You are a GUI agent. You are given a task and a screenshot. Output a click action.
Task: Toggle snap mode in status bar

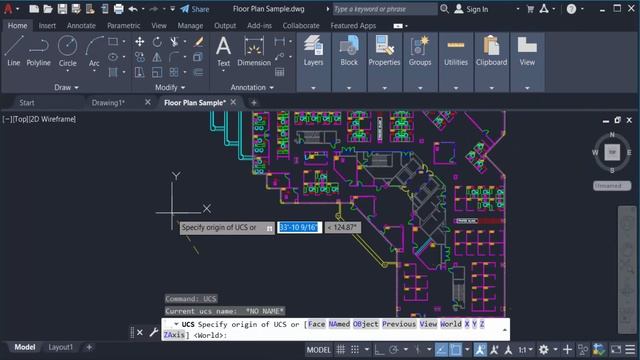[355, 350]
